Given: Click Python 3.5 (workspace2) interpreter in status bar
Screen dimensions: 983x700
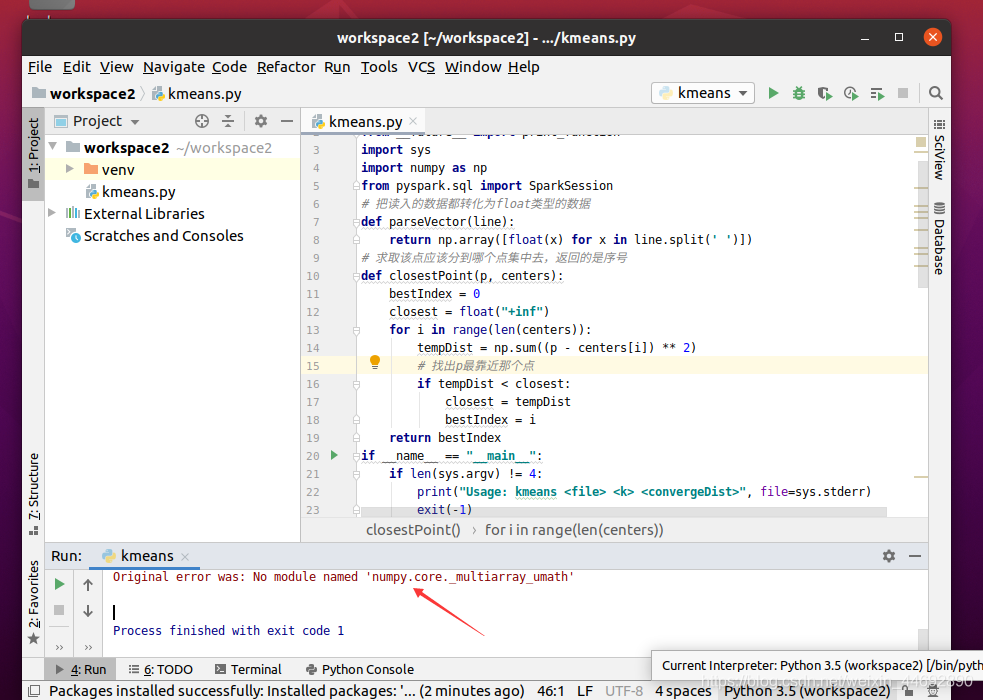Looking at the screenshot, I should point(807,691).
